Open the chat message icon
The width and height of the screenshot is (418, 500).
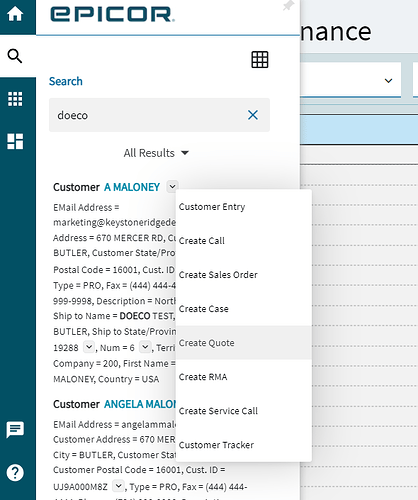click(15, 430)
